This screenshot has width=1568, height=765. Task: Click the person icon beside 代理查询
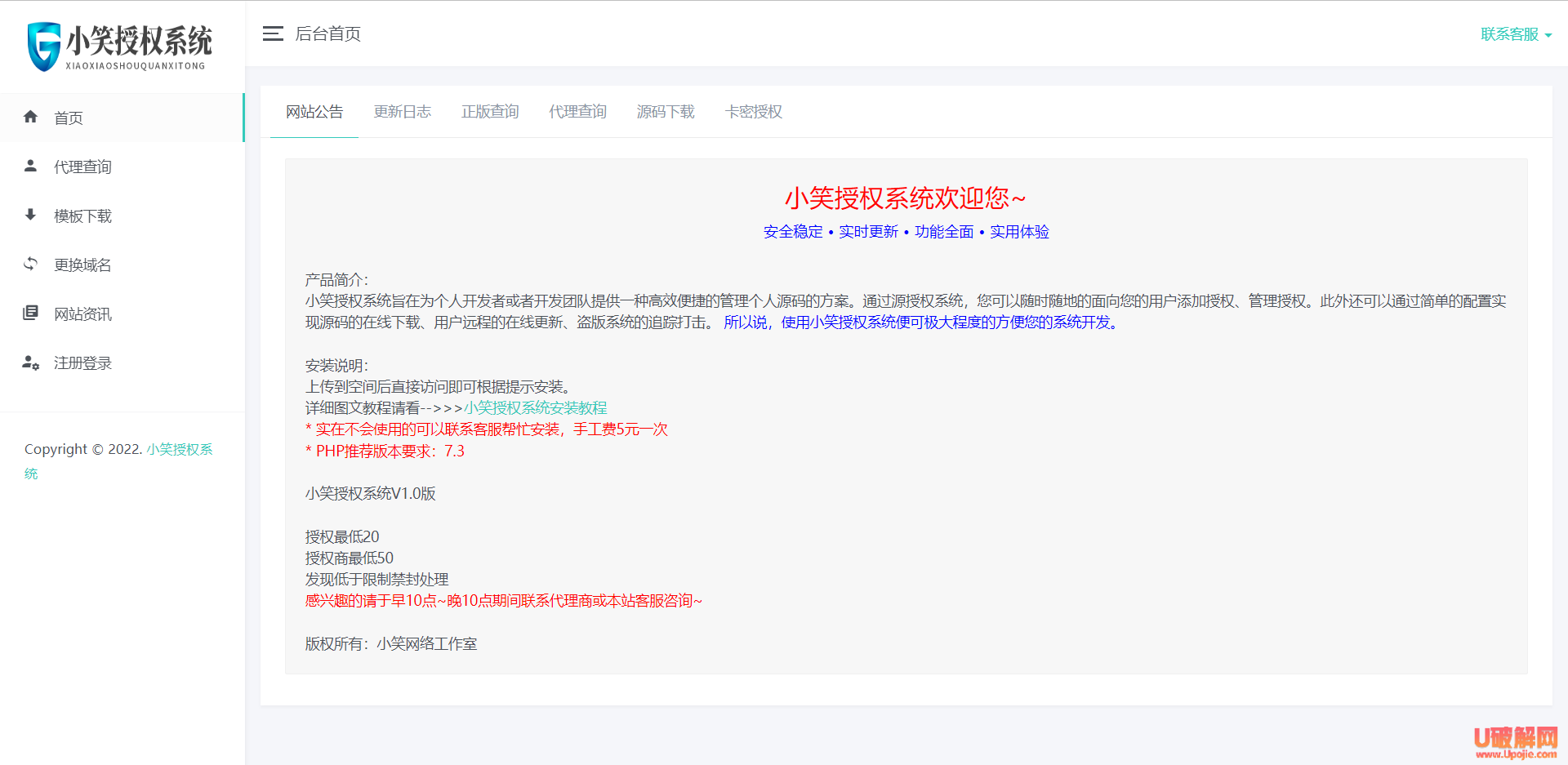click(x=31, y=166)
